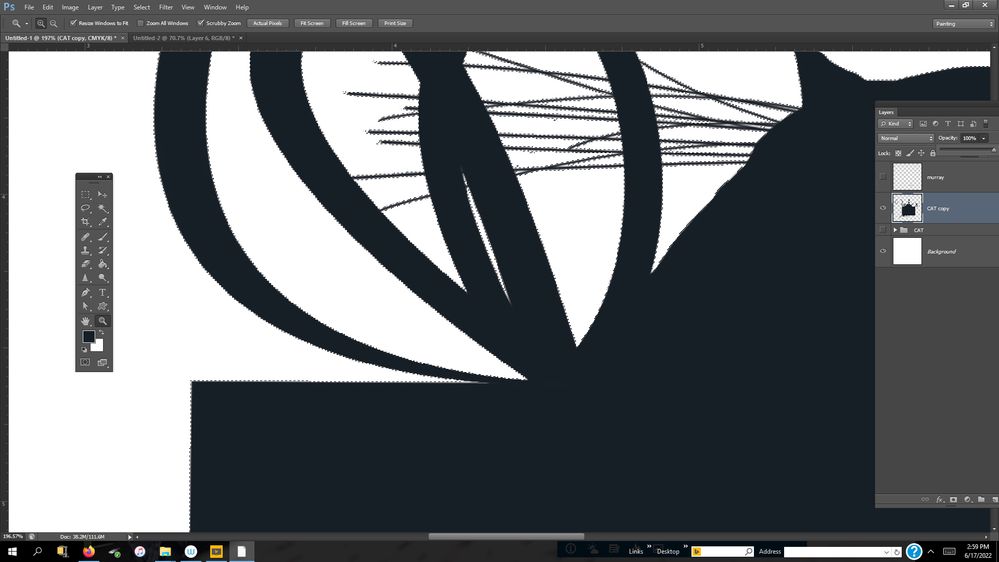Open the Filter menu
Viewport: 999px width, 562px height.
pyautogui.click(x=166, y=7)
